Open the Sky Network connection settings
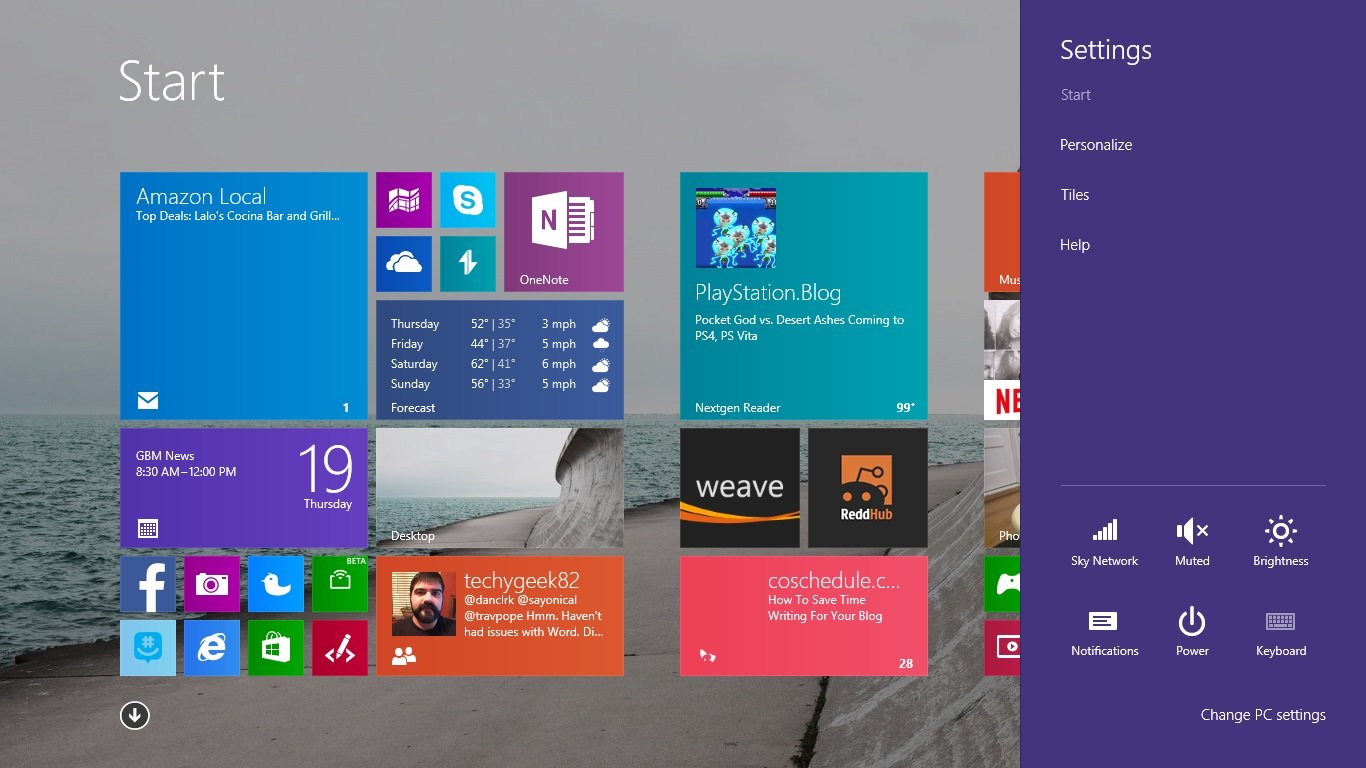The image size is (1366, 768). tap(1104, 542)
